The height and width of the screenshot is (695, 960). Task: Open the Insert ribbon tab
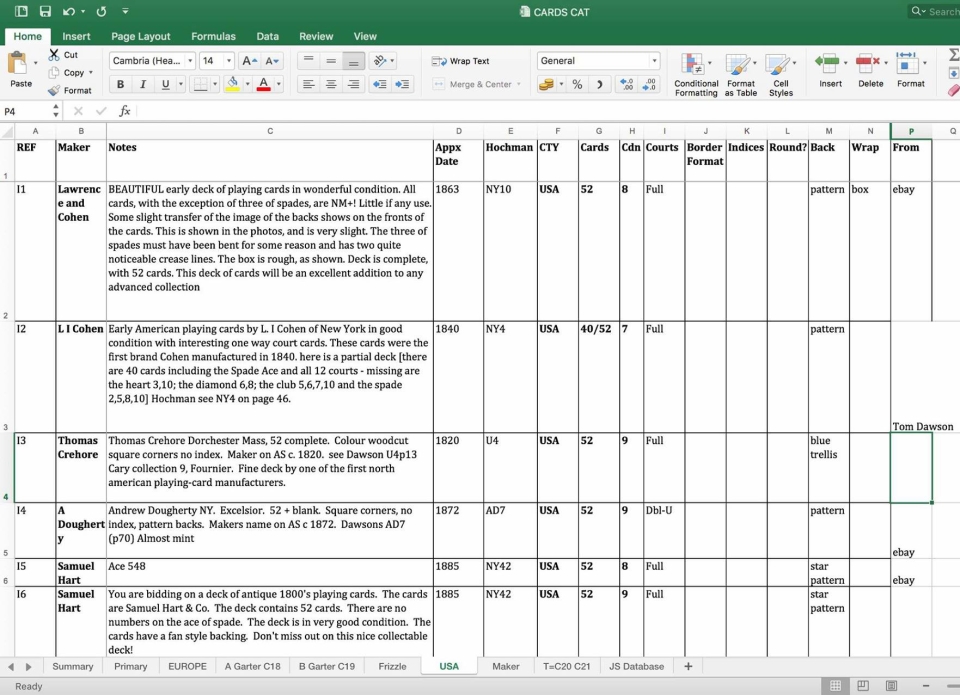pyautogui.click(x=76, y=36)
